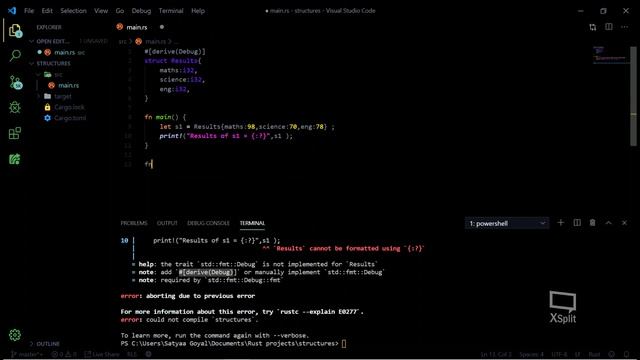This screenshot has height=360, width=640.
Task: Open Cargo.lock file in explorer
Action: click(69, 107)
